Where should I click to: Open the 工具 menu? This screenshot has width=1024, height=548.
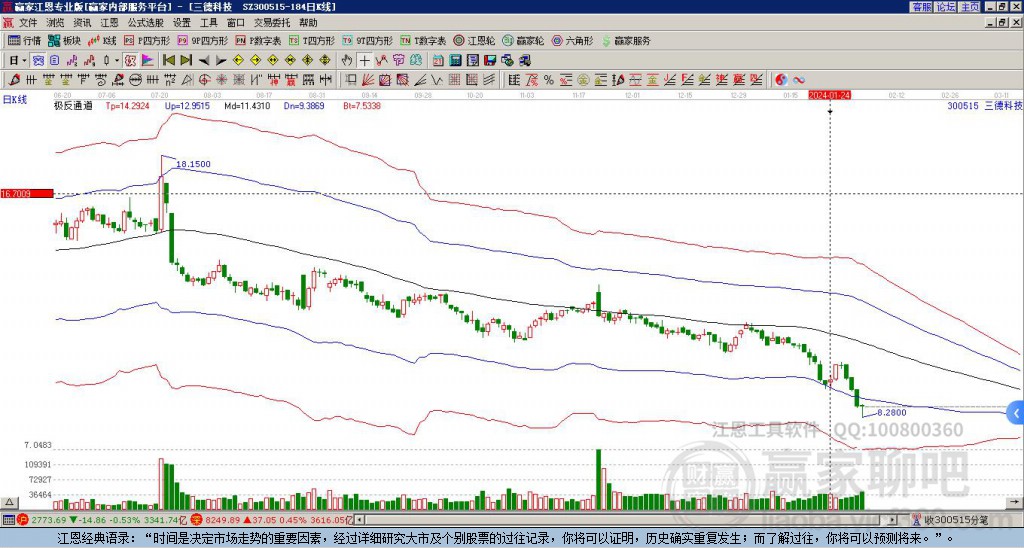[208, 23]
